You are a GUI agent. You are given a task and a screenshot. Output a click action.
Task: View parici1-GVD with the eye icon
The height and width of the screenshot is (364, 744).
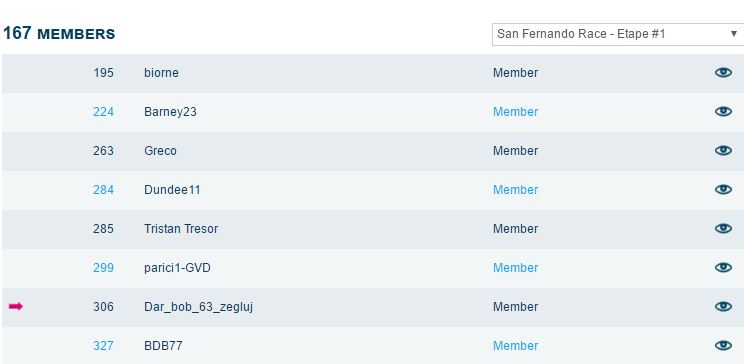point(723,268)
